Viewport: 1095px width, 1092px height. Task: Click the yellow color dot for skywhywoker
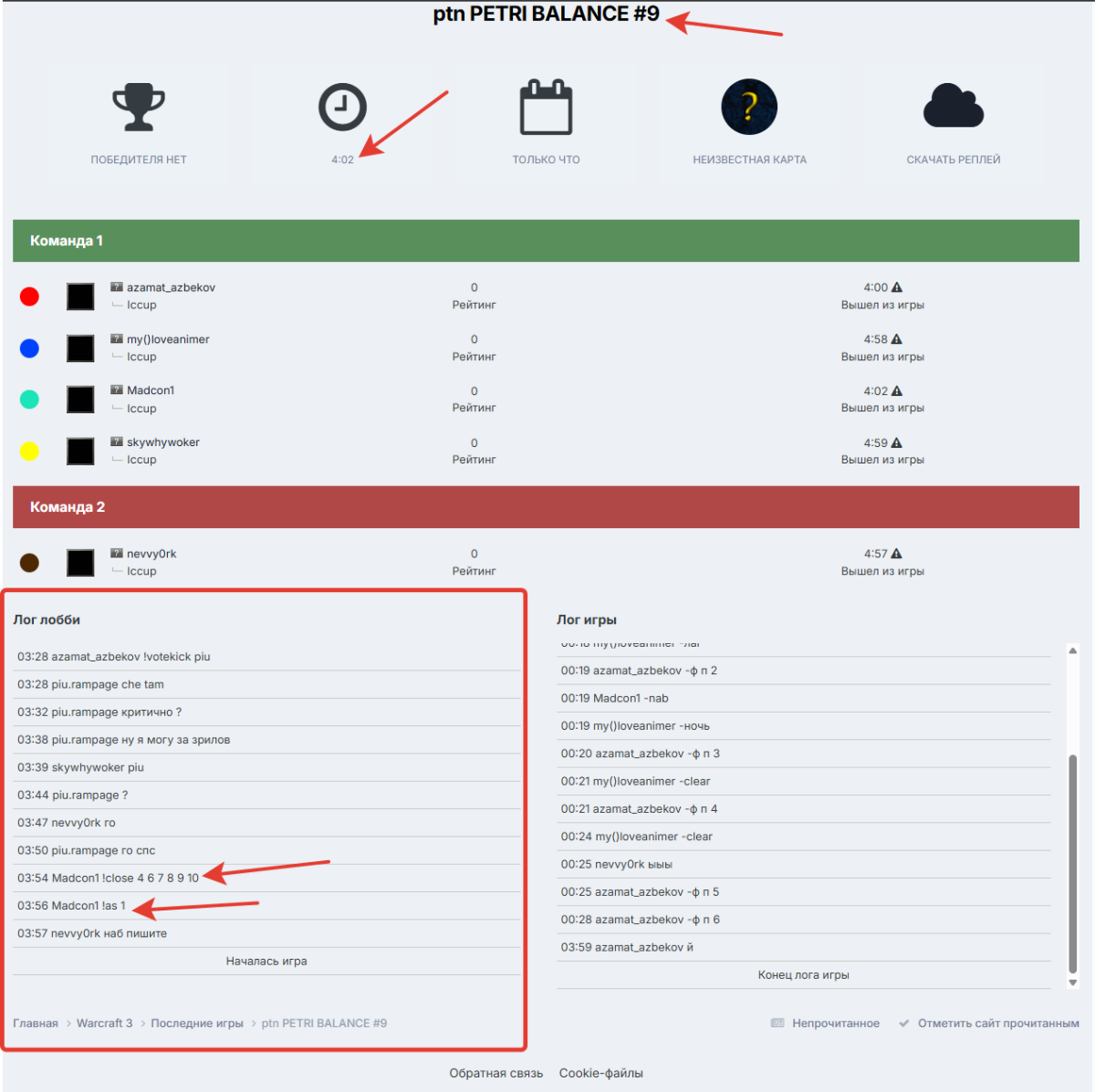[29, 451]
